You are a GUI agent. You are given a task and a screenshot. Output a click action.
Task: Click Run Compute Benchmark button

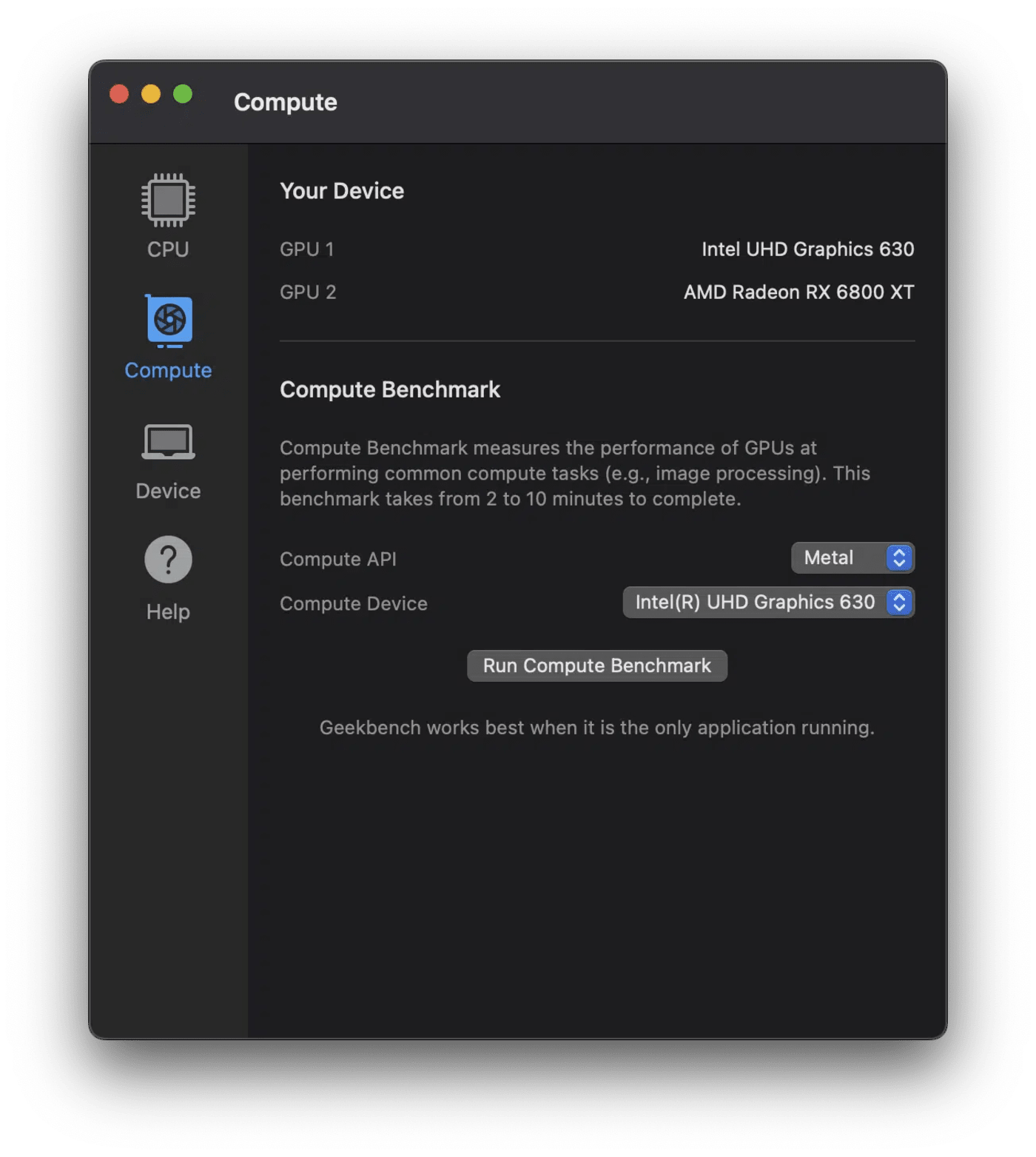tap(597, 665)
